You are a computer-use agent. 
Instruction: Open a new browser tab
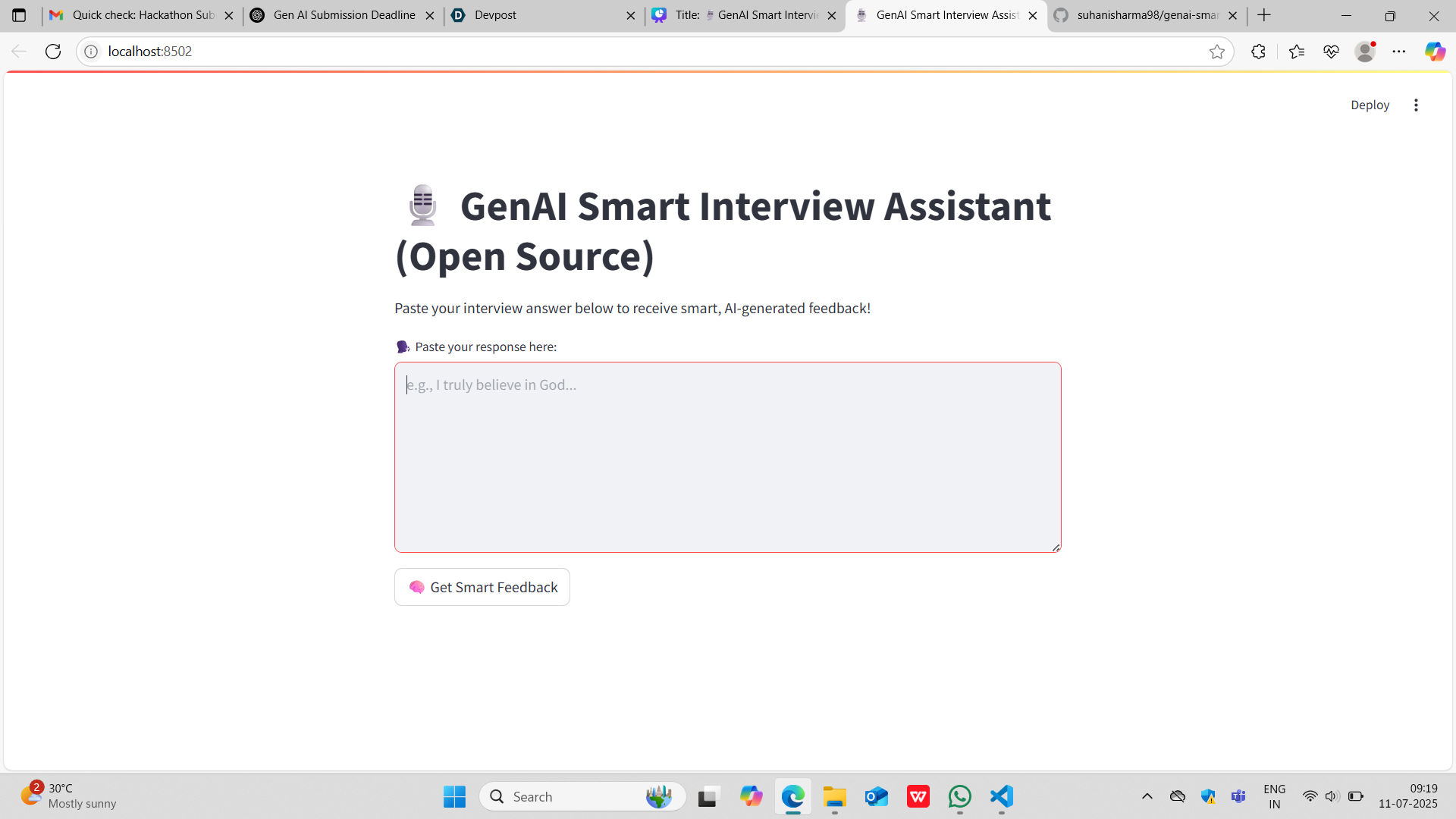(x=1264, y=15)
